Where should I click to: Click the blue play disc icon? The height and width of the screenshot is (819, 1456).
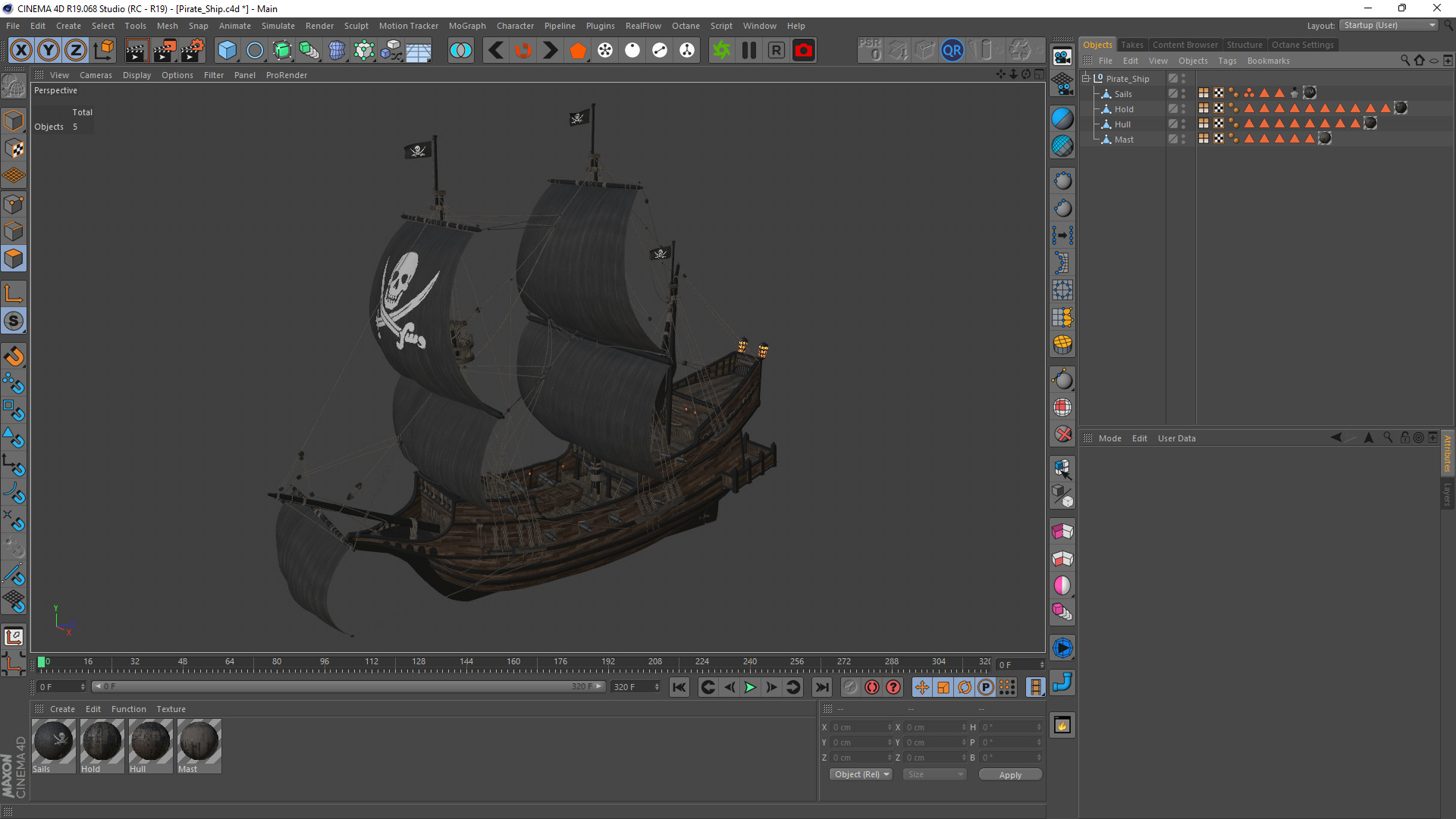(1062, 648)
